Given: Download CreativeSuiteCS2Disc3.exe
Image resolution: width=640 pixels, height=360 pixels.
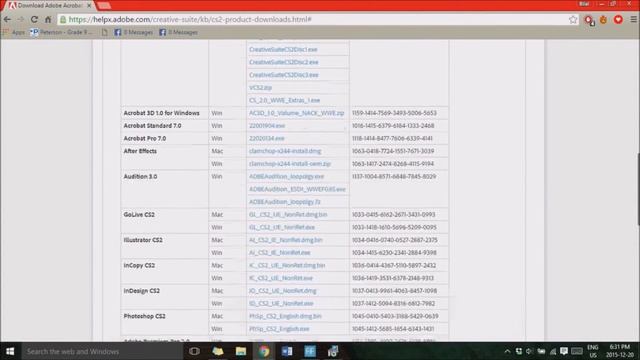Looking at the screenshot, I should [x=283, y=75].
